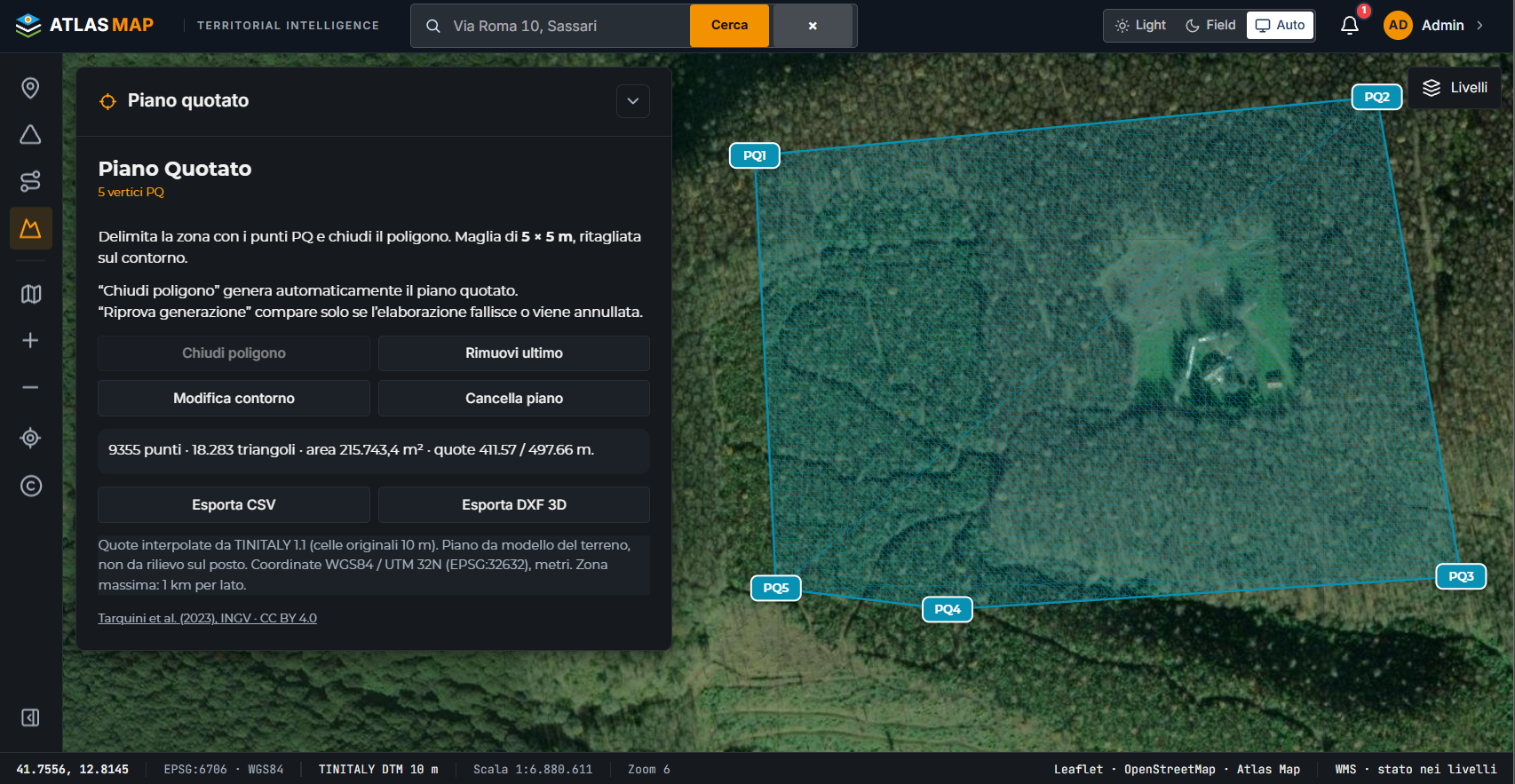Click the AD user avatar
The image size is (1515, 784).
1398,26
